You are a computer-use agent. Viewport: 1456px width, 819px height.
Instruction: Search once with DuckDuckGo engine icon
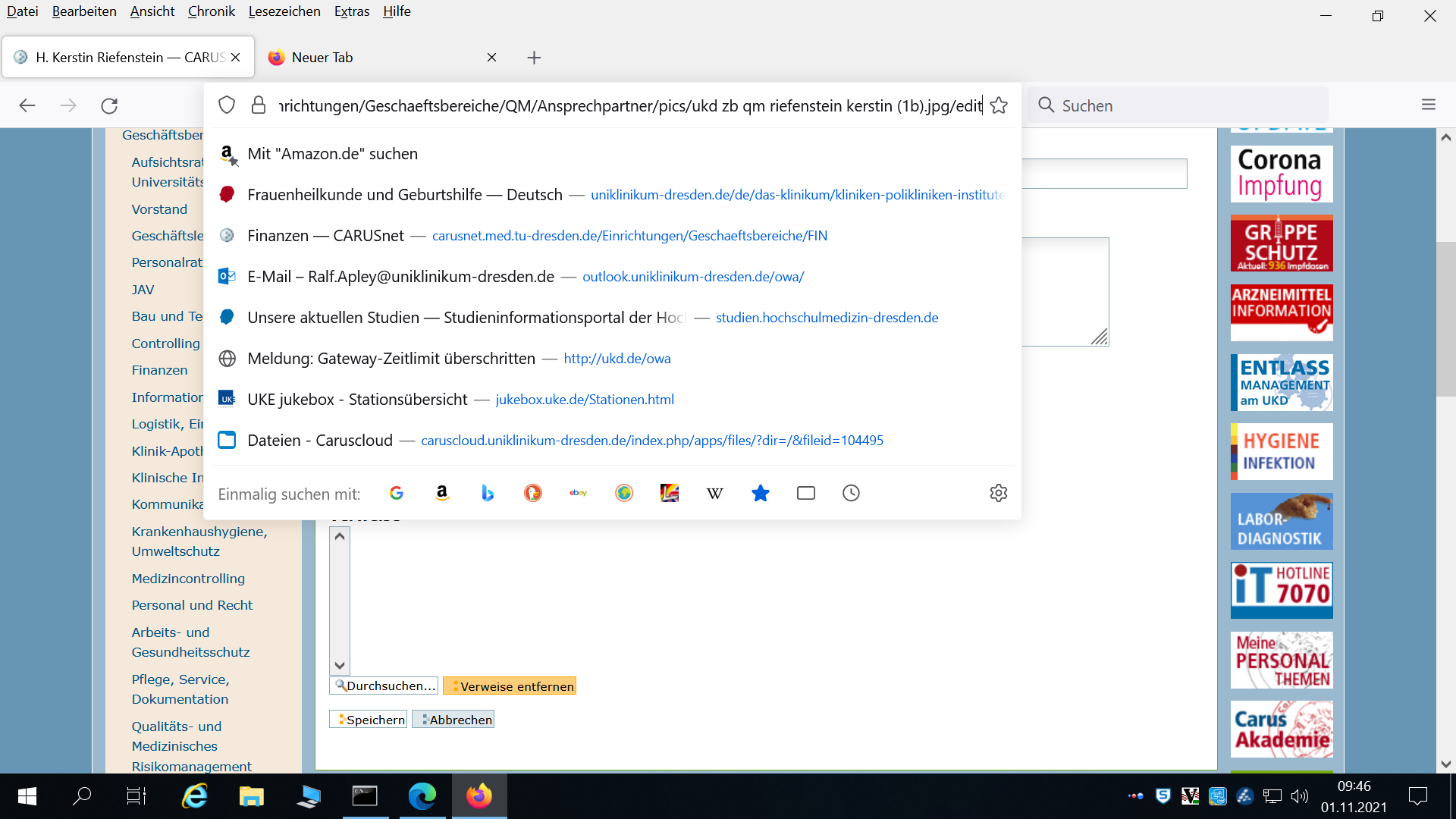tap(533, 494)
